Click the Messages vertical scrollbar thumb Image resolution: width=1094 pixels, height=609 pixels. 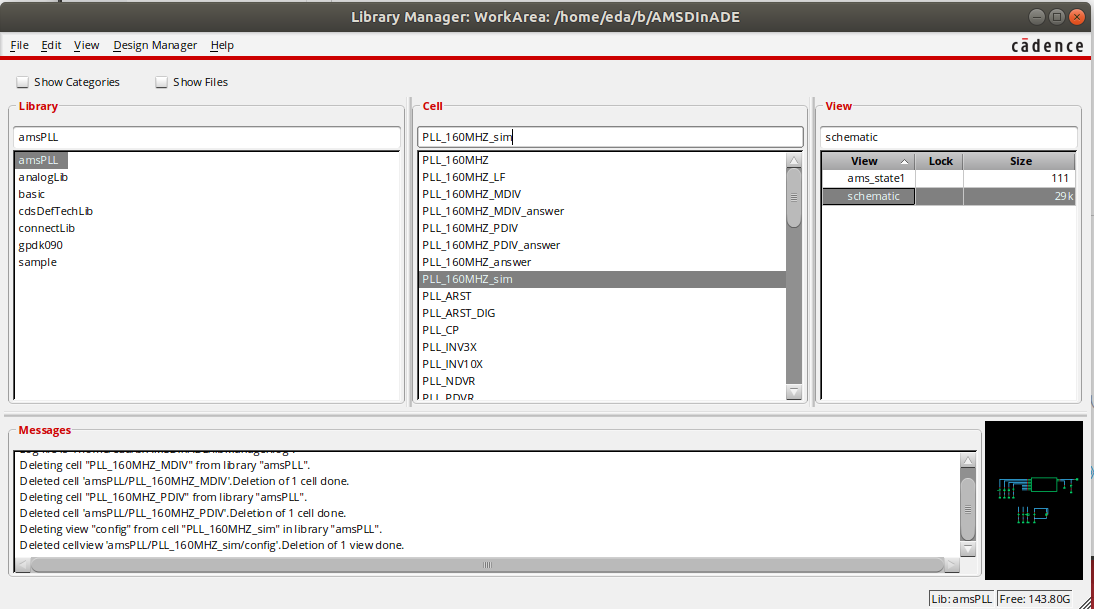[x=968, y=509]
